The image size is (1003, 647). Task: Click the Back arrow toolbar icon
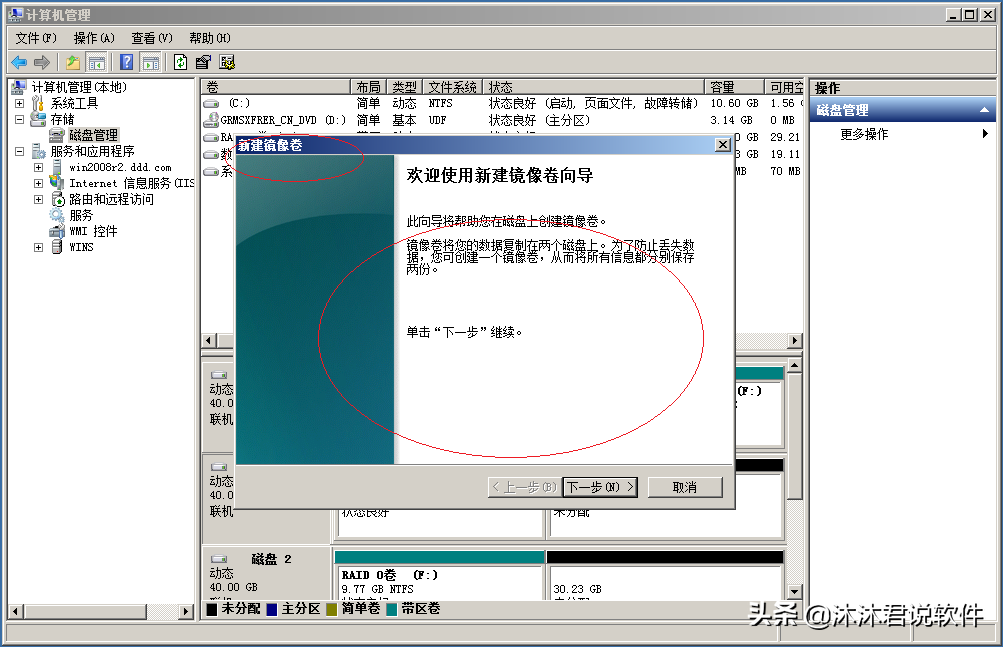[x=19, y=62]
